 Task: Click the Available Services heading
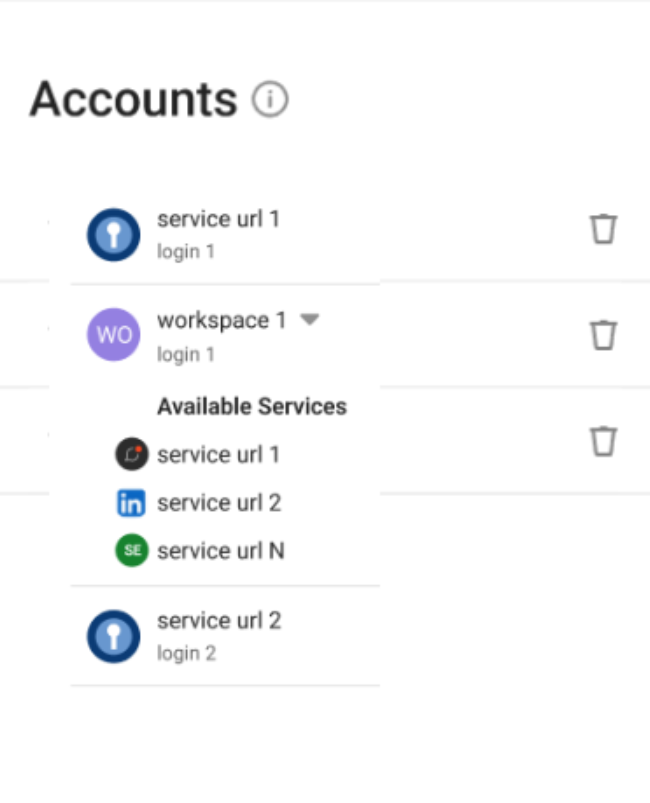tap(252, 407)
